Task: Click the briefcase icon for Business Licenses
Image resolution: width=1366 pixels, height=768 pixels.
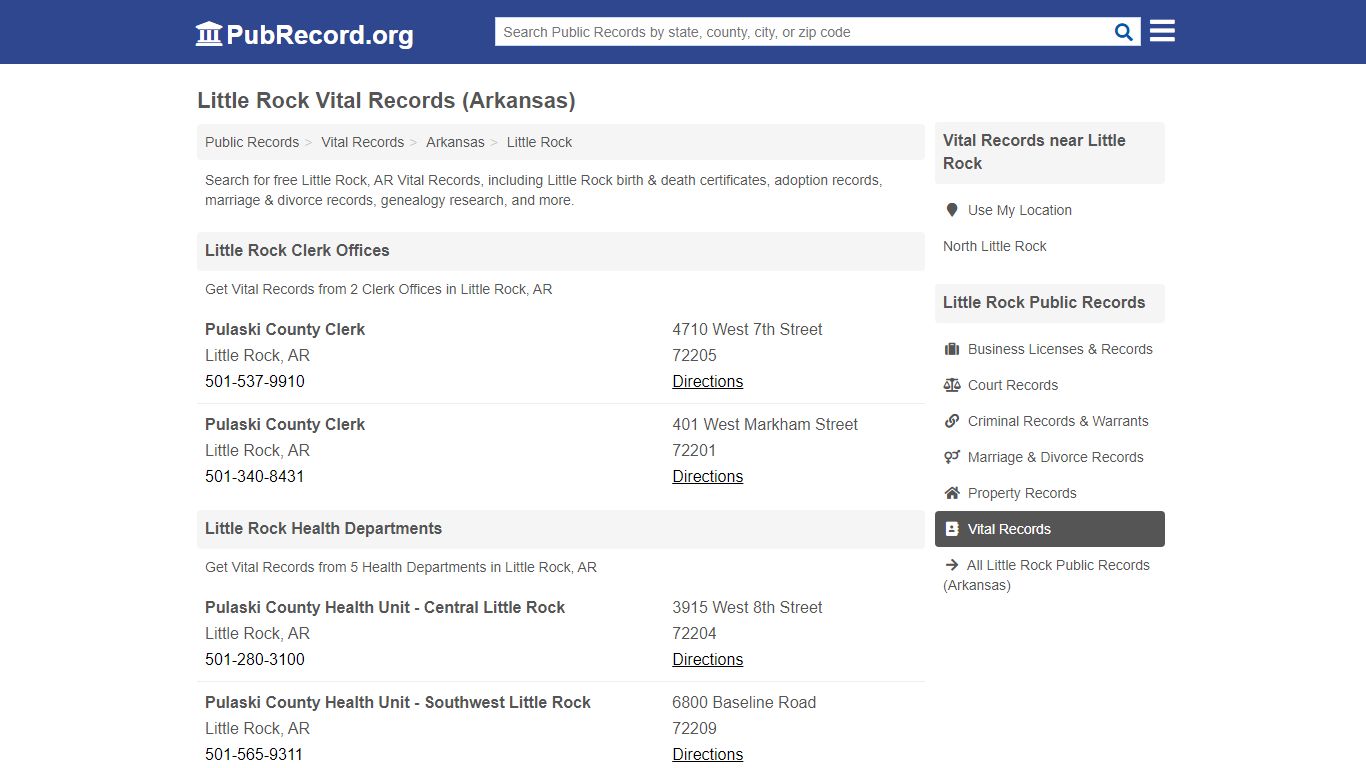Action: coord(952,349)
